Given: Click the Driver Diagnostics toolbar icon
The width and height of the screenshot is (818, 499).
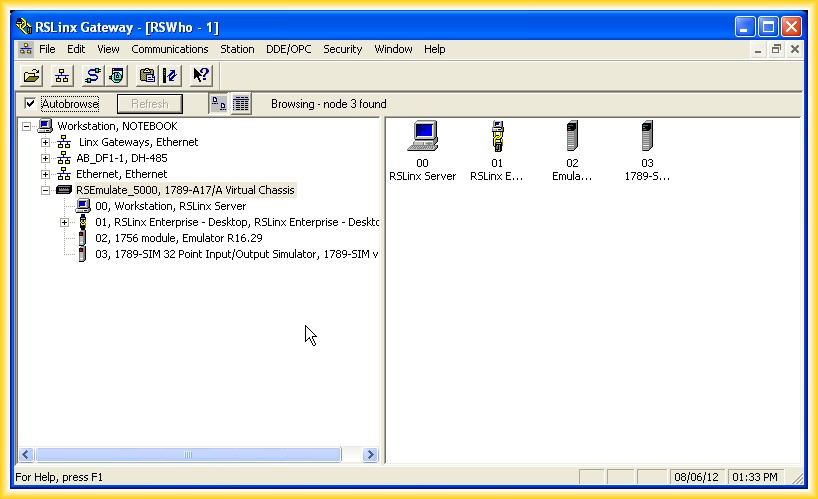Looking at the screenshot, I should (x=116, y=75).
